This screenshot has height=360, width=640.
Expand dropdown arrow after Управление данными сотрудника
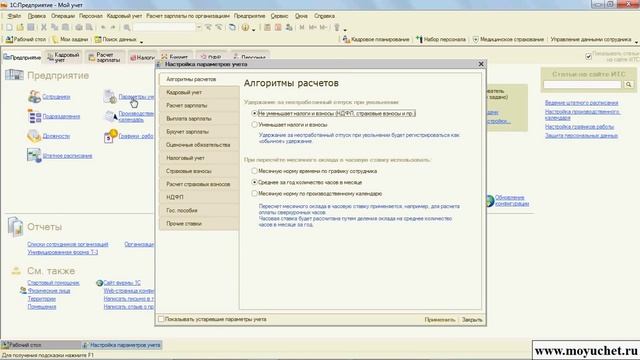(x=636, y=41)
